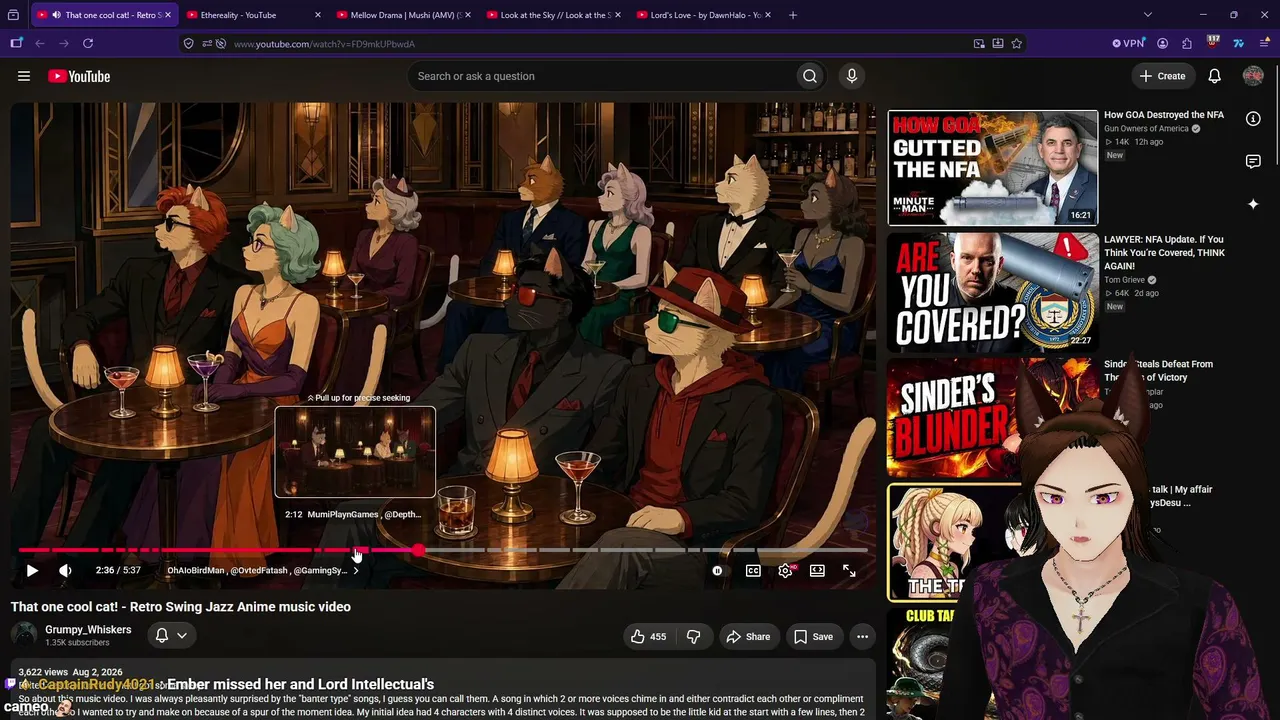Open the Ask sparkle icon on right edge

1253,204
